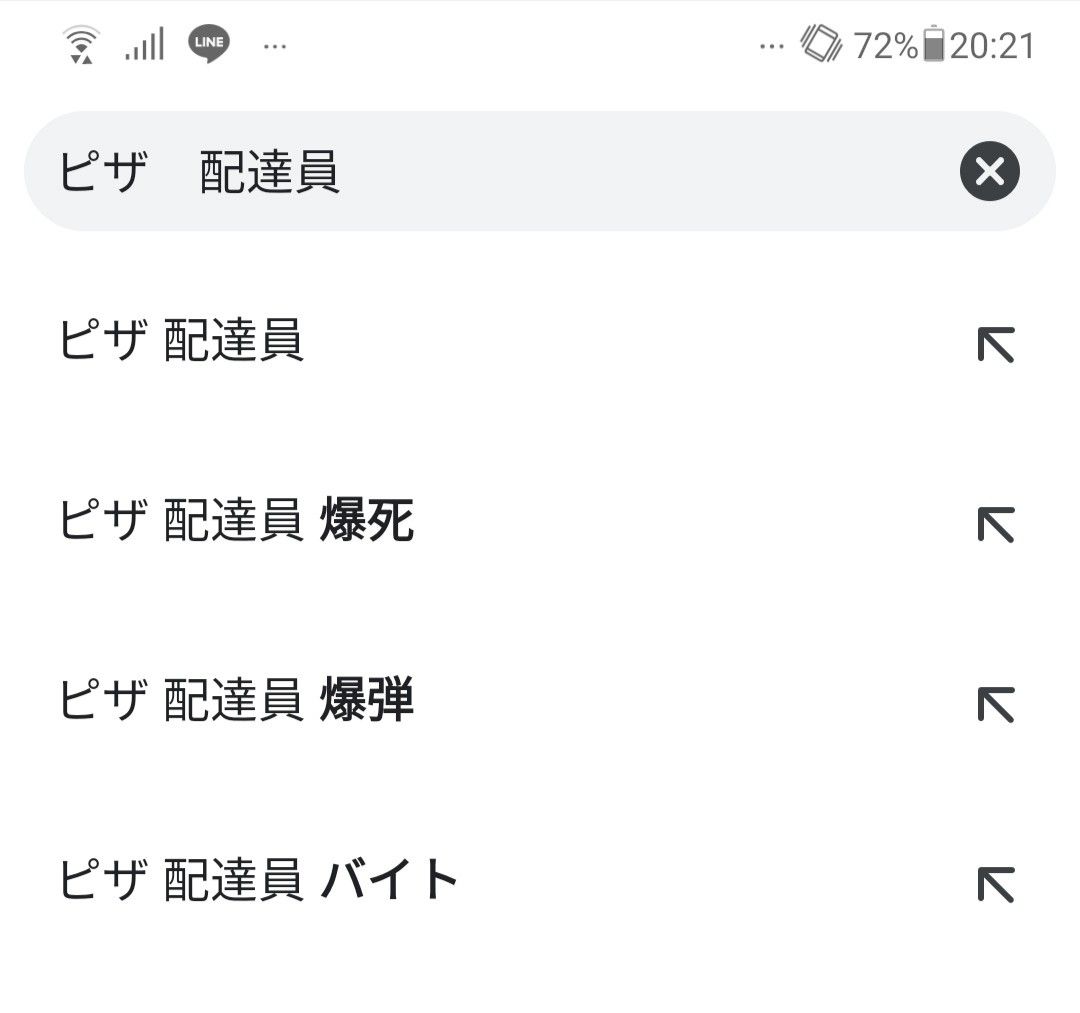Open the right status overflow dots
The image size is (1080, 1013).
pyautogui.click(x=771, y=47)
